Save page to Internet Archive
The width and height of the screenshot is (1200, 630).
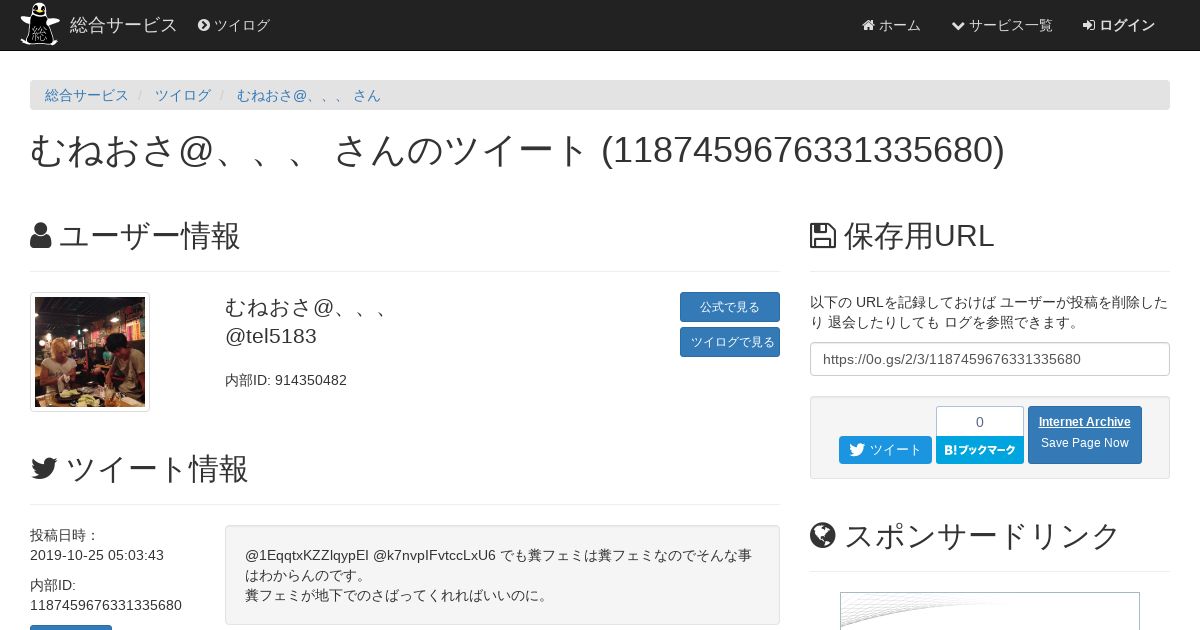(x=1085, y=435)
